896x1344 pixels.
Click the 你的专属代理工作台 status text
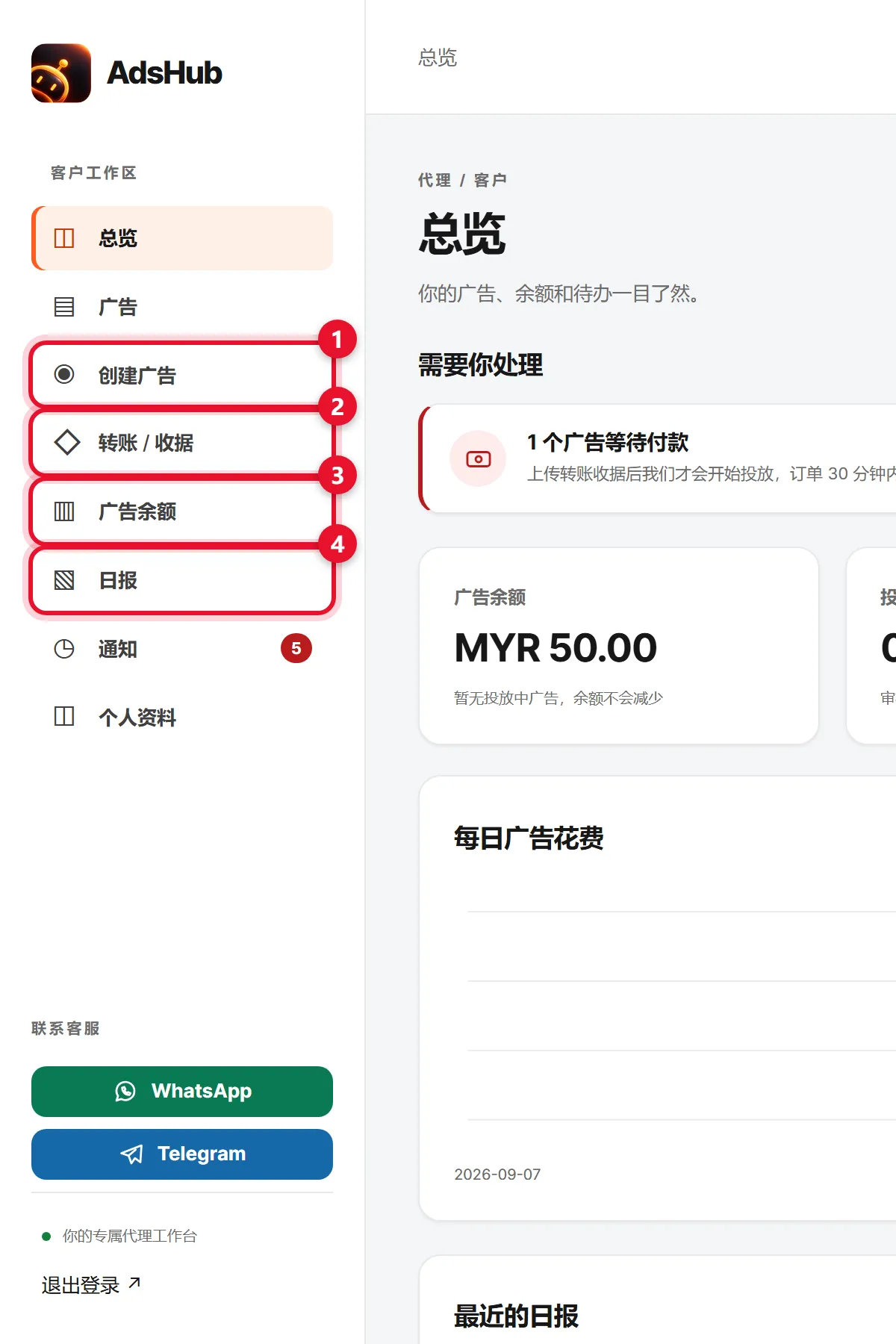click(130, 1236)
